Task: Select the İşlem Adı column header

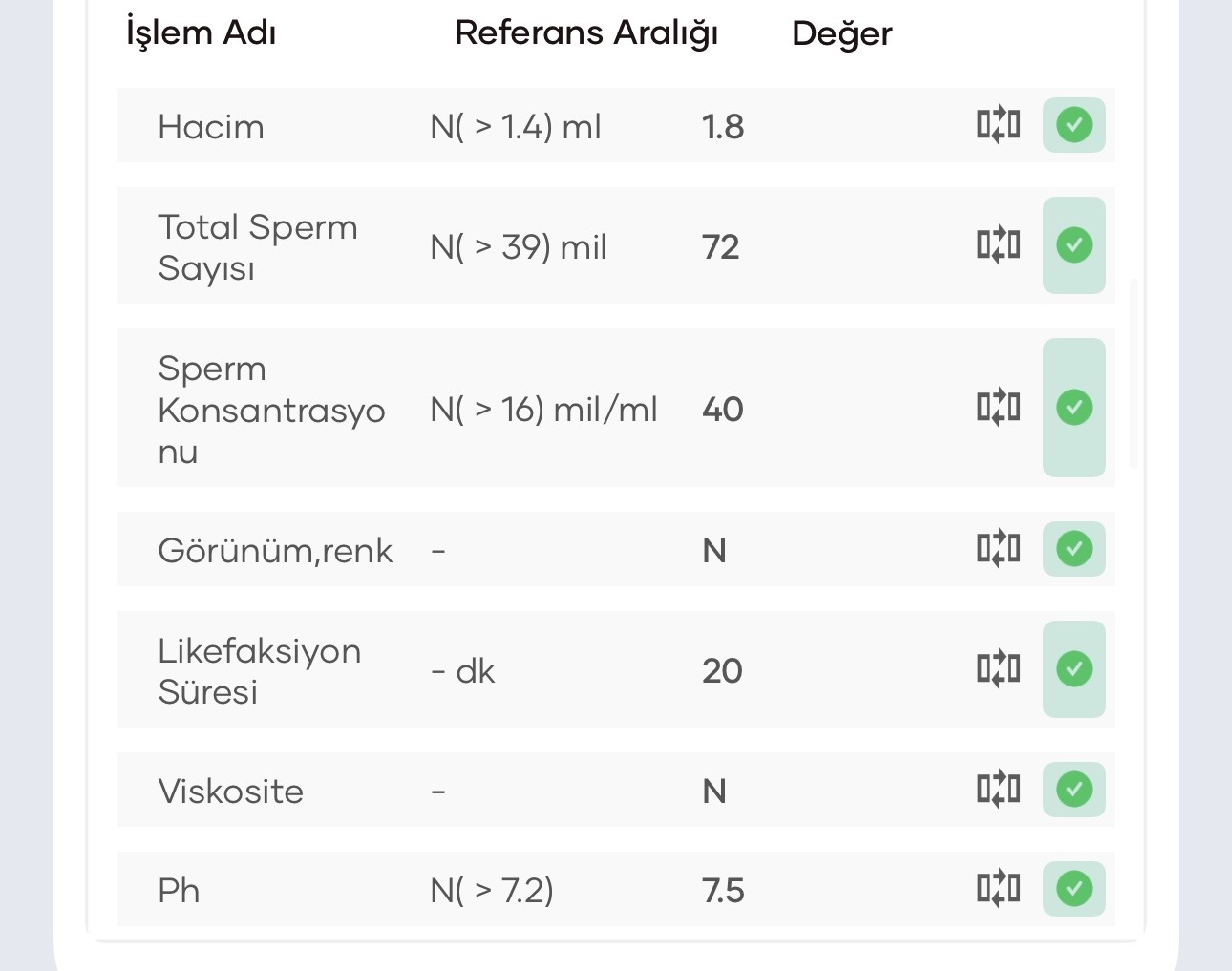Action: [x=202, y=33]
